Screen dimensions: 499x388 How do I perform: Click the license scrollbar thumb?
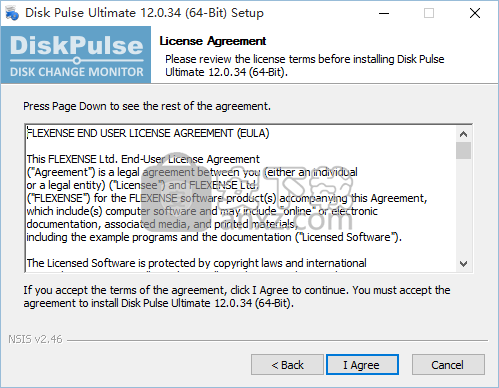coord(463,150)
